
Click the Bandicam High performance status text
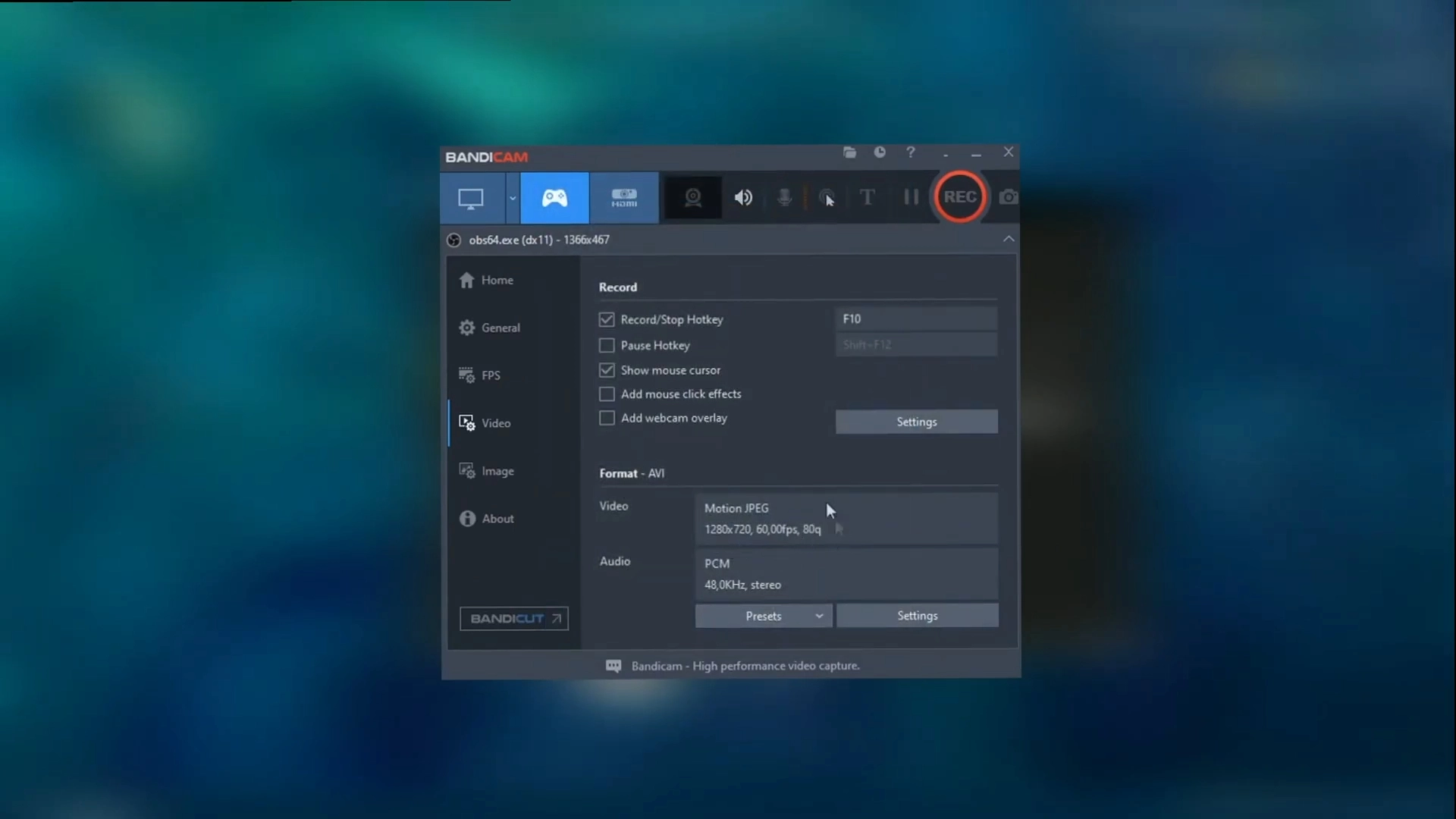pyautogui.click(x=745, y=666)
